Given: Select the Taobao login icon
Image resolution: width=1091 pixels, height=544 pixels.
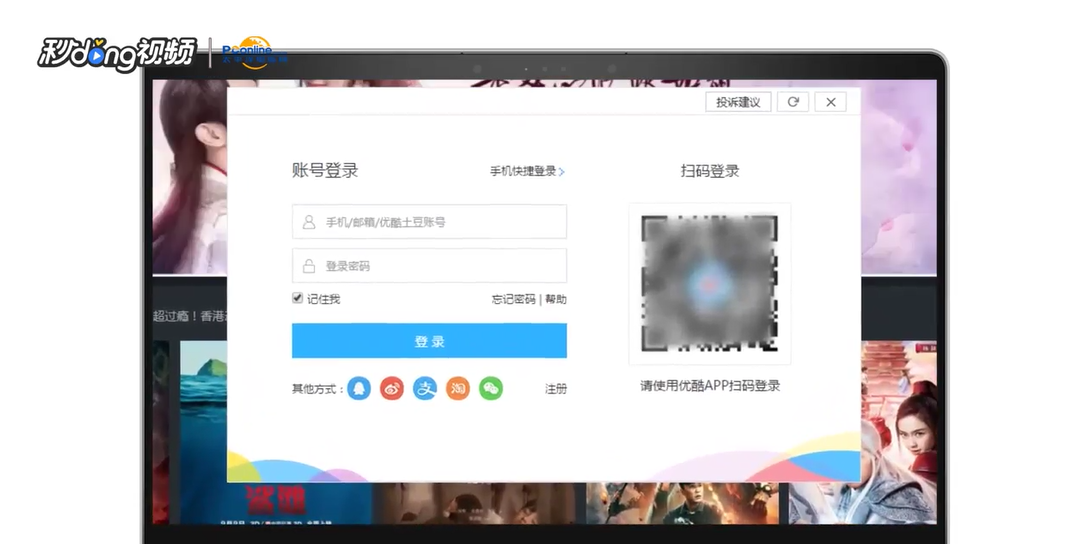Looking at the screenshot, I should [x=458, y=388].
